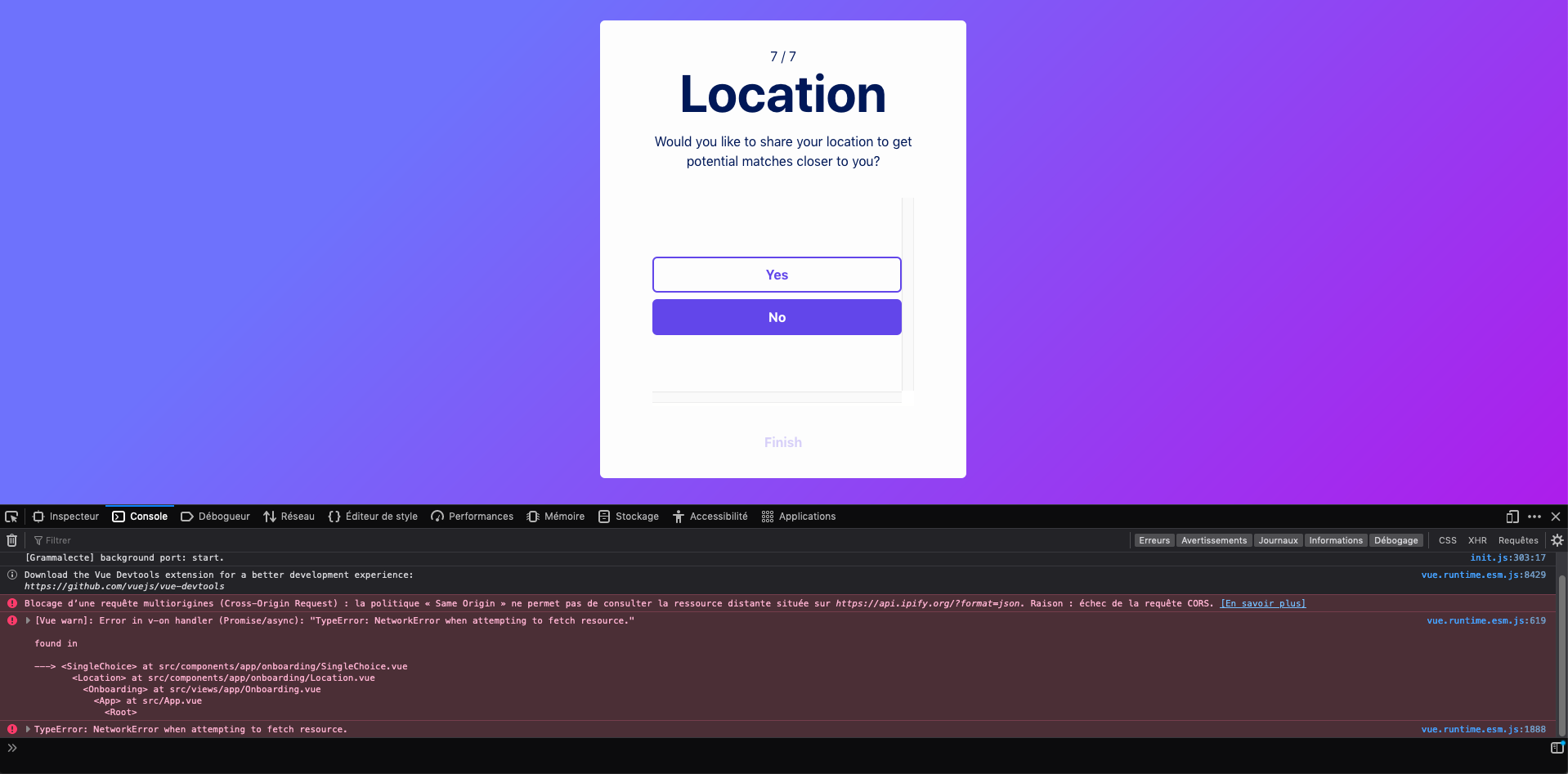Open the En savoir plus link
Image resolution: width=1568 pixels, height=774 pixels.
coord(1263,603)
